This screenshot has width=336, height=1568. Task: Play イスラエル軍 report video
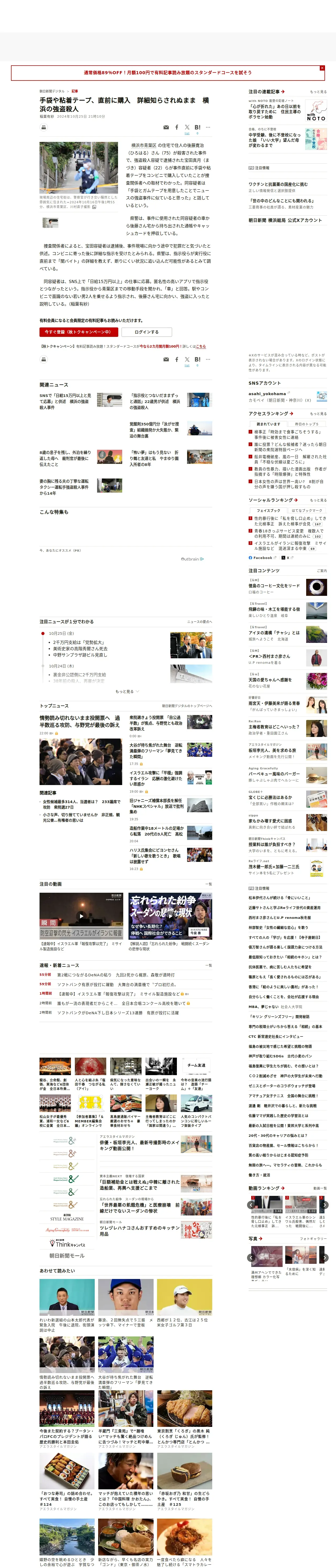coord(81,915)
